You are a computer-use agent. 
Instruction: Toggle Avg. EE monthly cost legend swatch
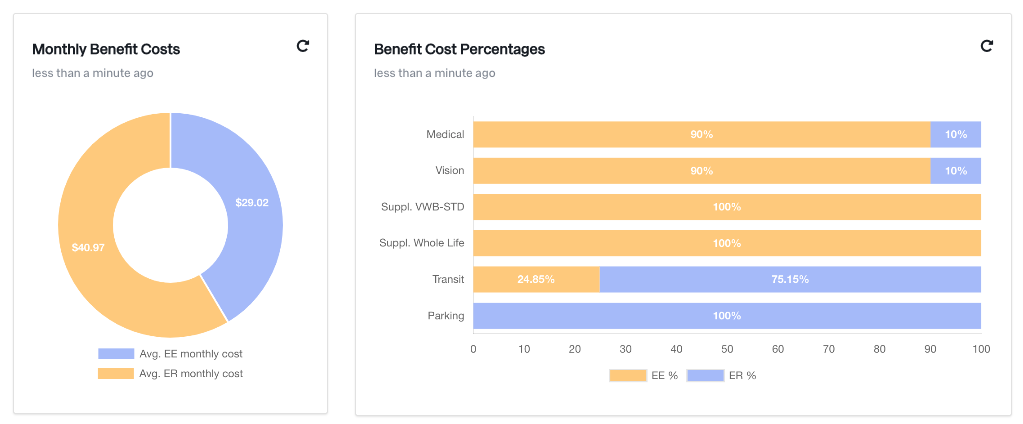tap(116, 354)
